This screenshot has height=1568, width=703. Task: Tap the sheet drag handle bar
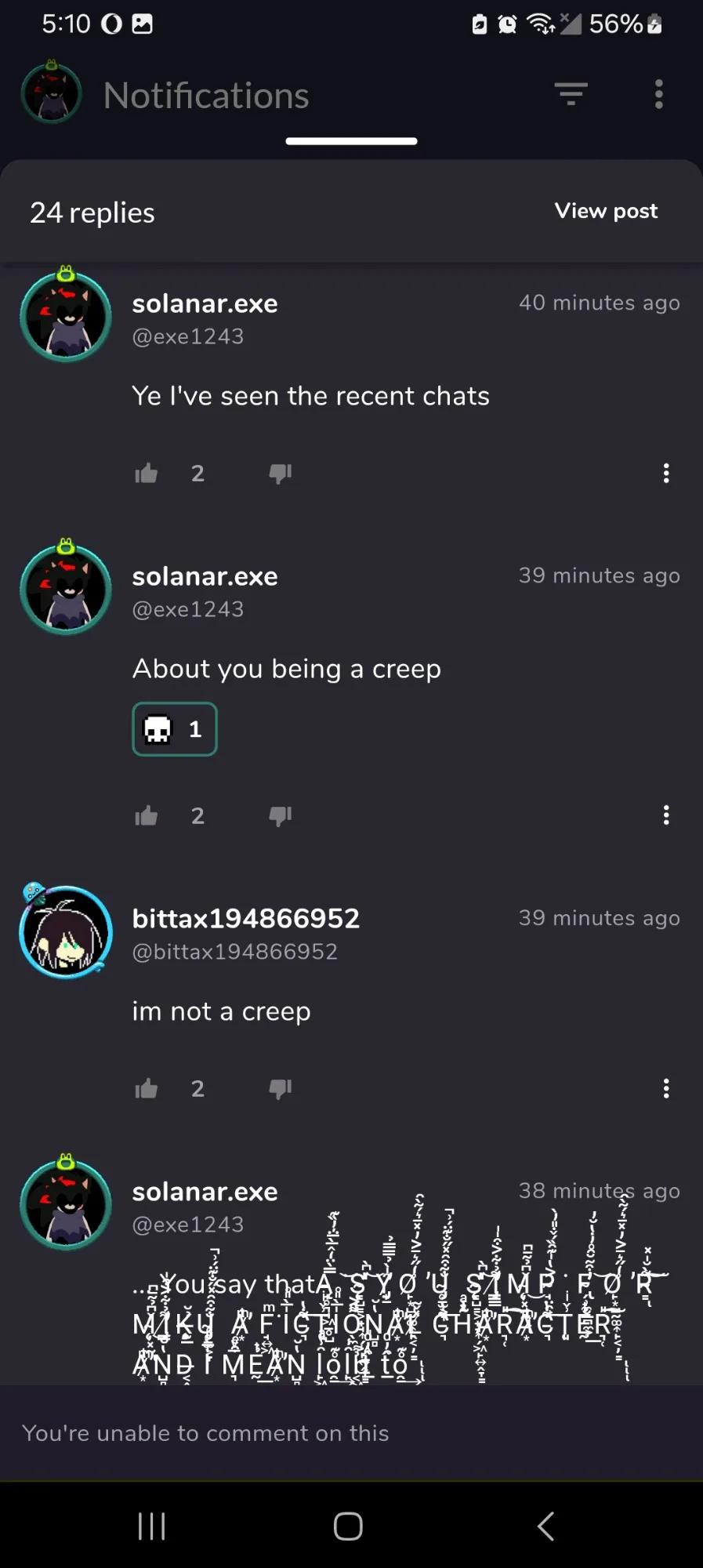tap(351, 141)
